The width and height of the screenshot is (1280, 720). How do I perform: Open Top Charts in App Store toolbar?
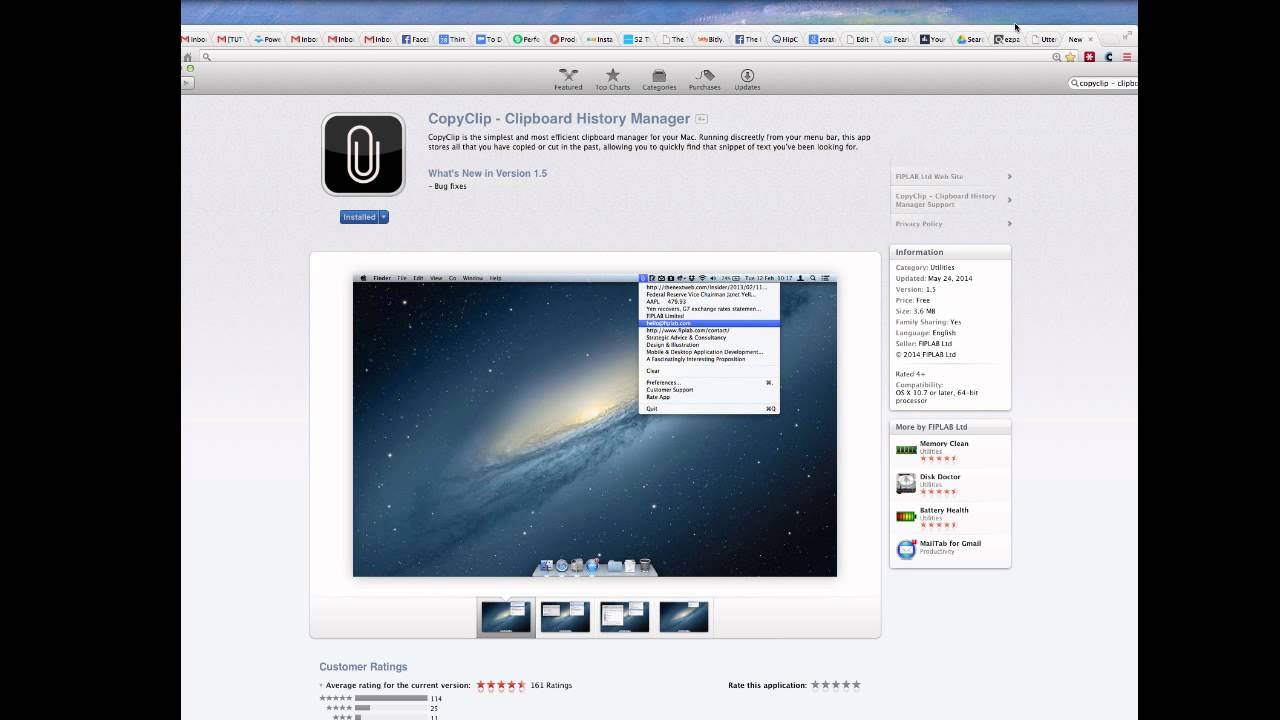tap(613, 80)
